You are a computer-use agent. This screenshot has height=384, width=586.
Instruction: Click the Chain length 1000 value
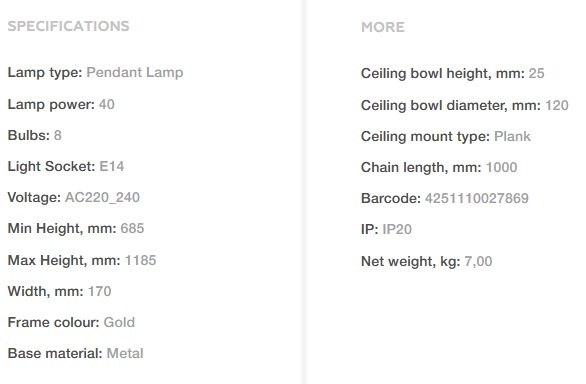click(502, 168)
